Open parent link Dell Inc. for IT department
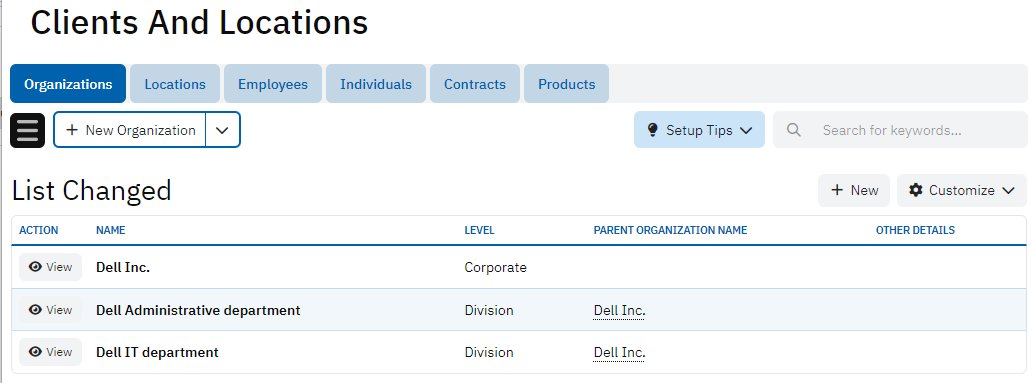 click(x=619, y=353)
